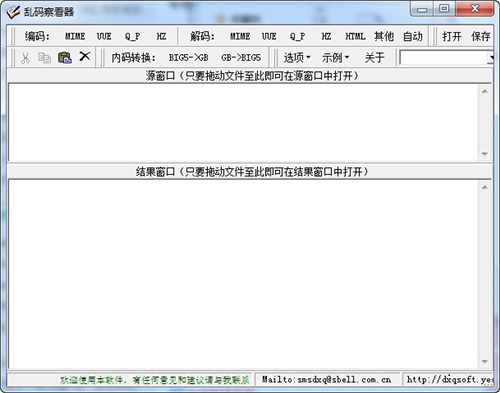Decode with HZ under 解码

[326, 36]
